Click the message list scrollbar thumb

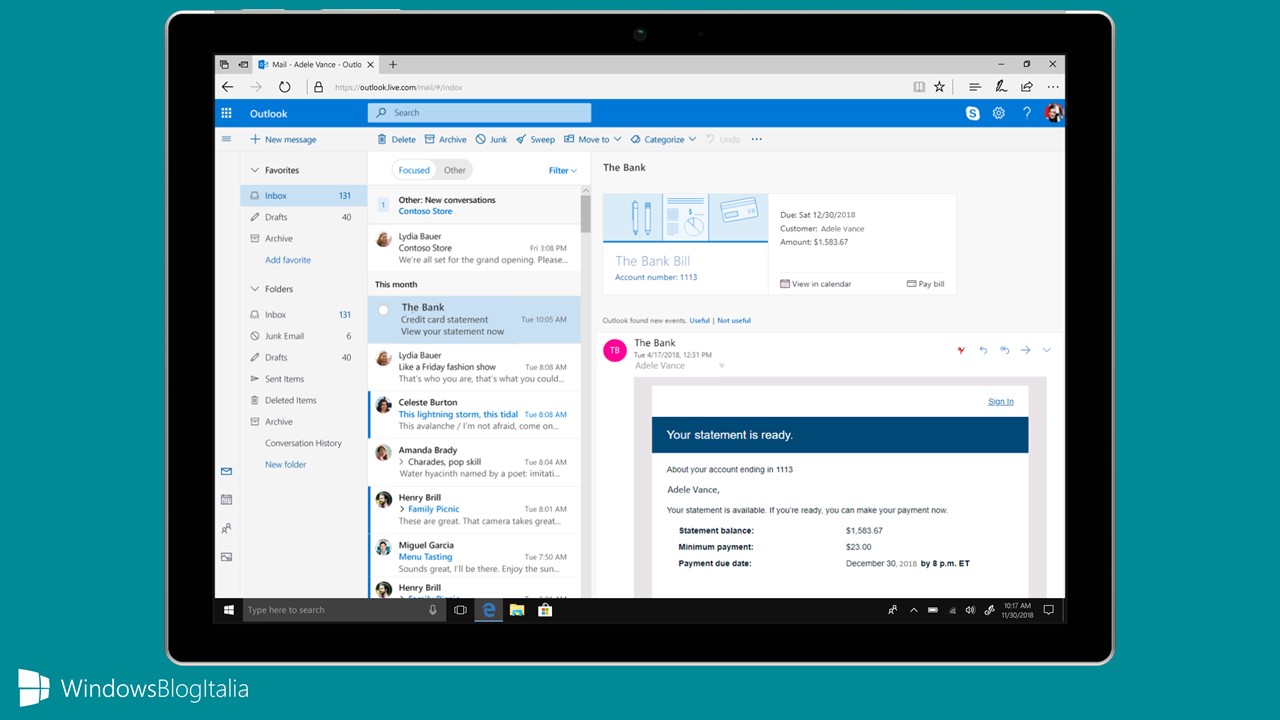pos(585,212)
